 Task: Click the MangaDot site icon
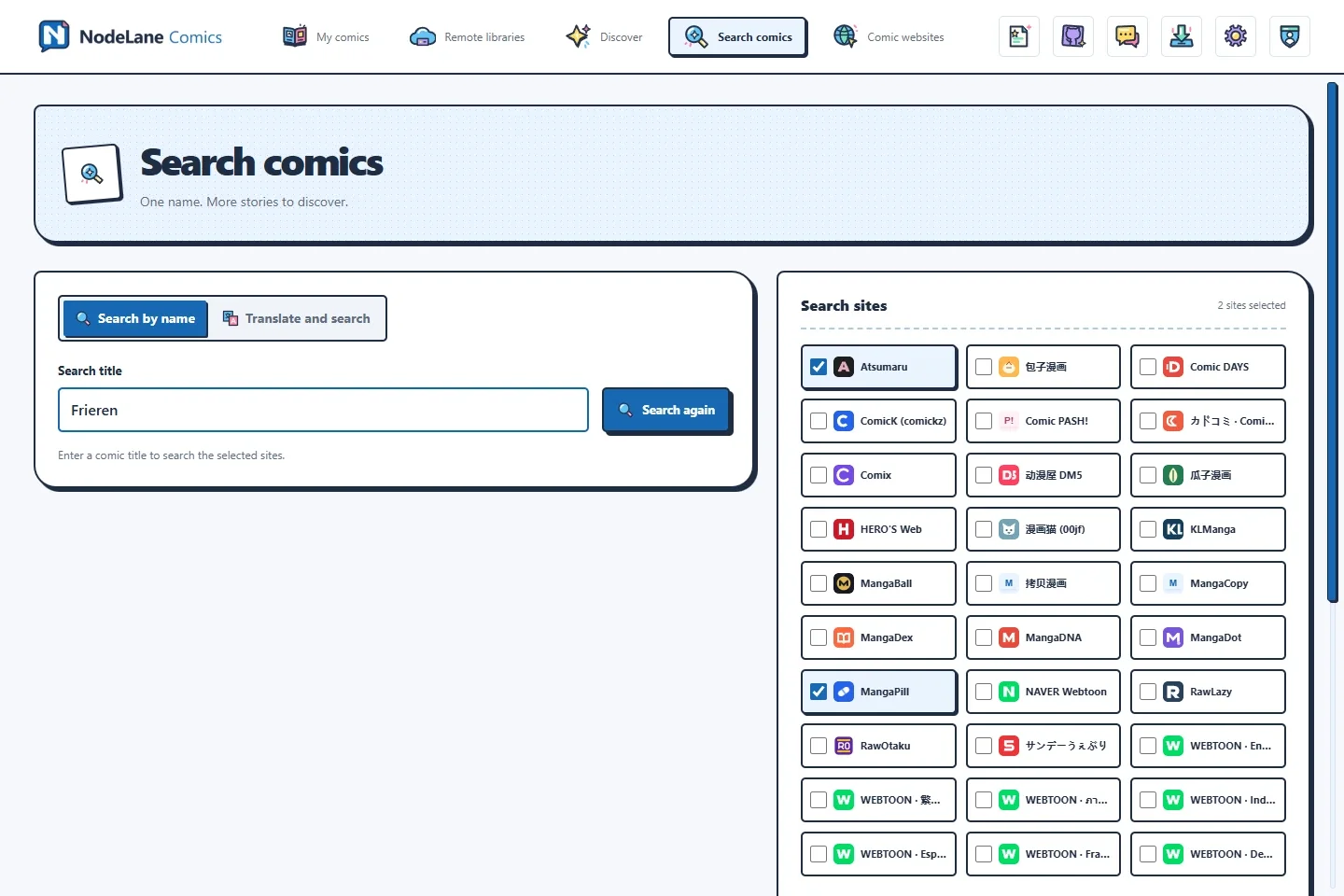[1173, 637]
